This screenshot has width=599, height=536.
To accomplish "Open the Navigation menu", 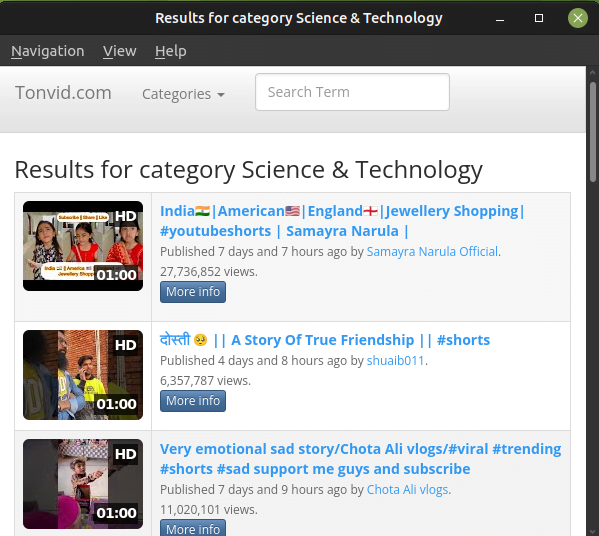I will (x=48, y=51).
